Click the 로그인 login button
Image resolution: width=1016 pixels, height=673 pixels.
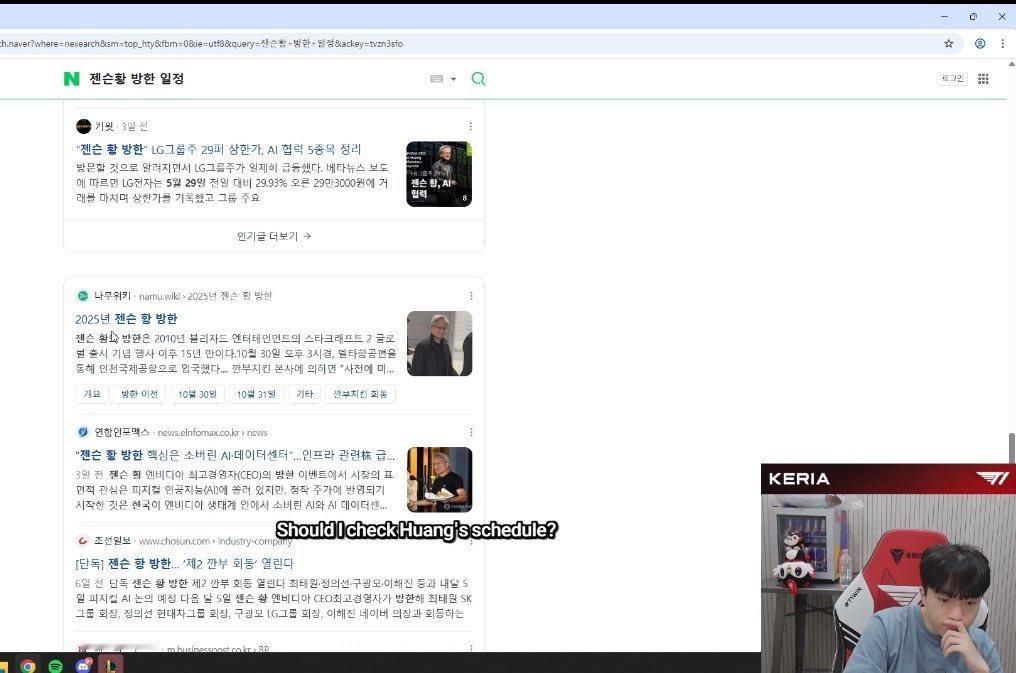(x=952, y=78)
